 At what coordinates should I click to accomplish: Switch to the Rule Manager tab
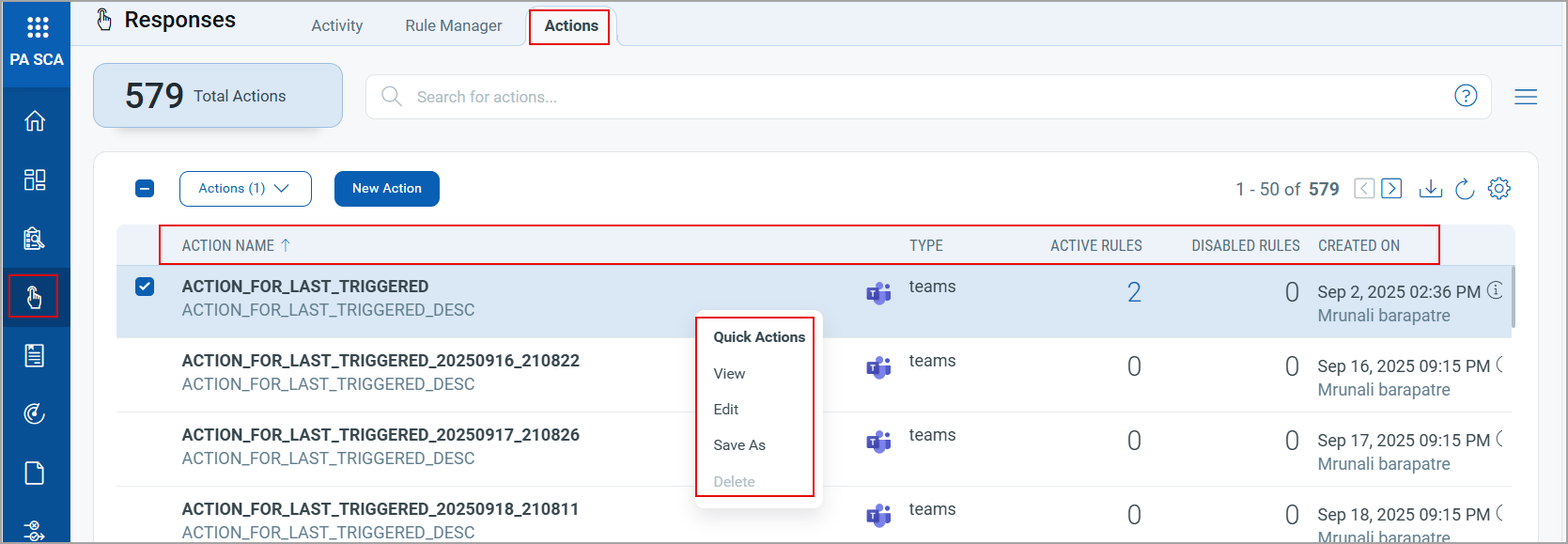pyautogui.click(x=453, y=26)
